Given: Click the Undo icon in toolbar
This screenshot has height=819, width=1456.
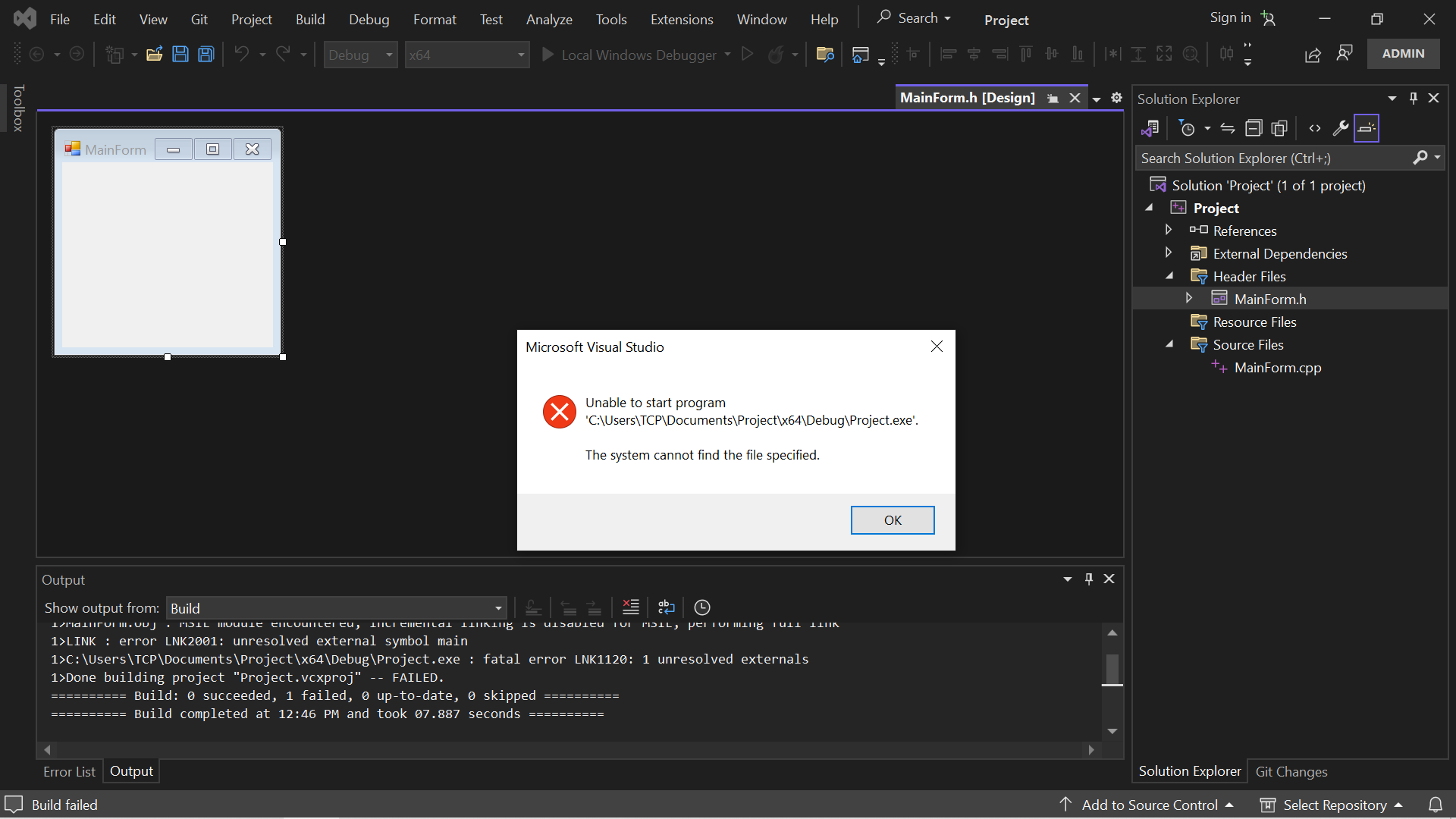Looking at the screenshot, I should (x=241, y=54).
